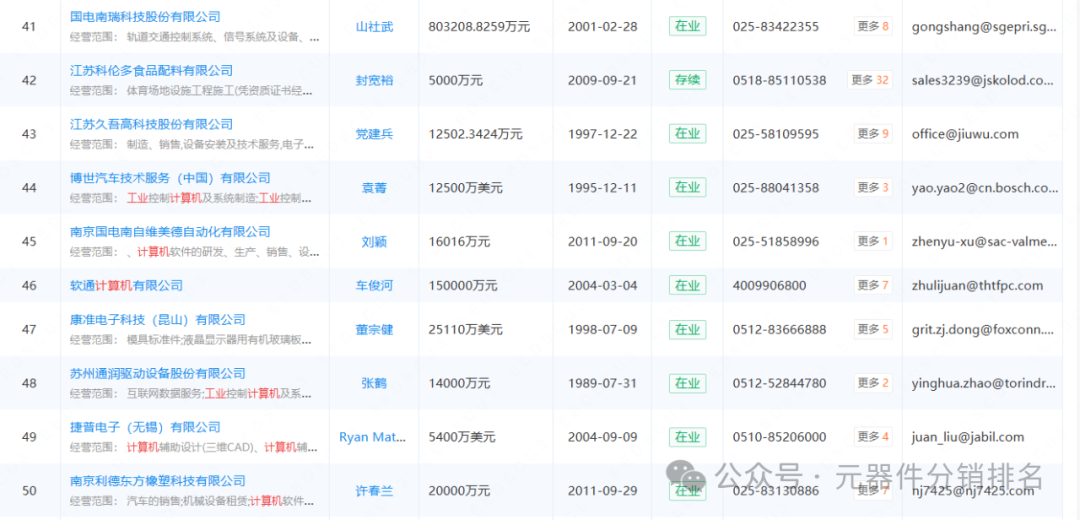Viewport: 1080px width, 520px height.
Task: View legal representative 车俊河
Action: click(x=374, y=285)
